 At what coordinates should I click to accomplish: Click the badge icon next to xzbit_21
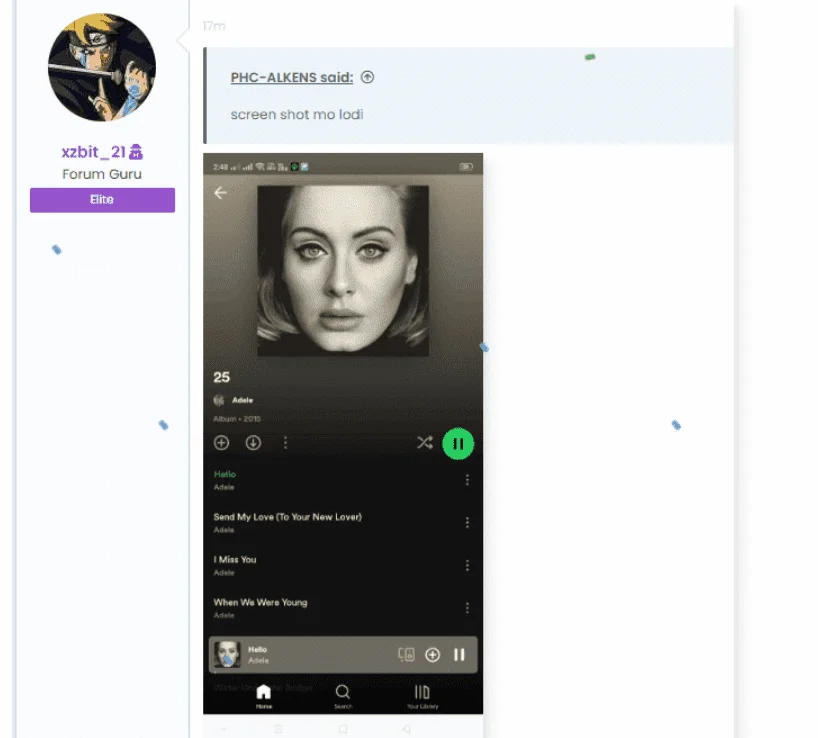[136, 152]
